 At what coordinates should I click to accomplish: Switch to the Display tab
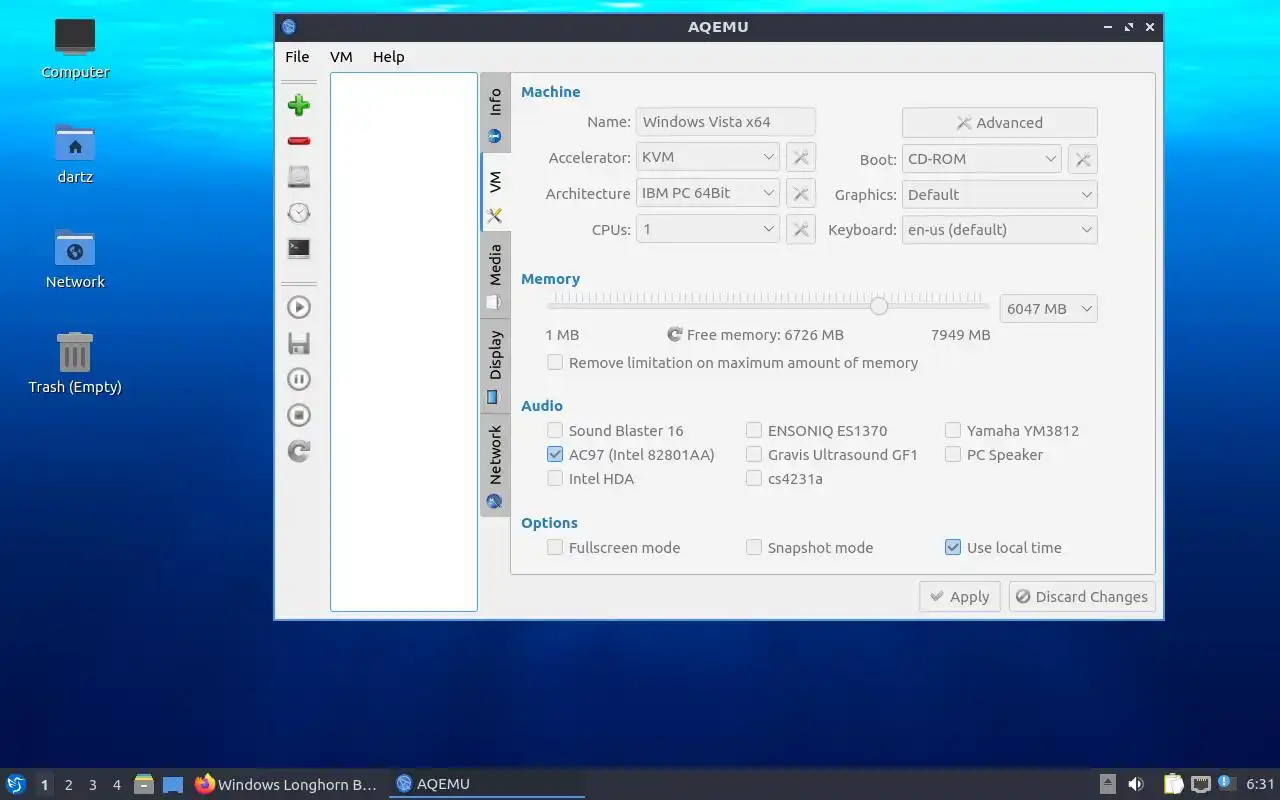(495, 364)
